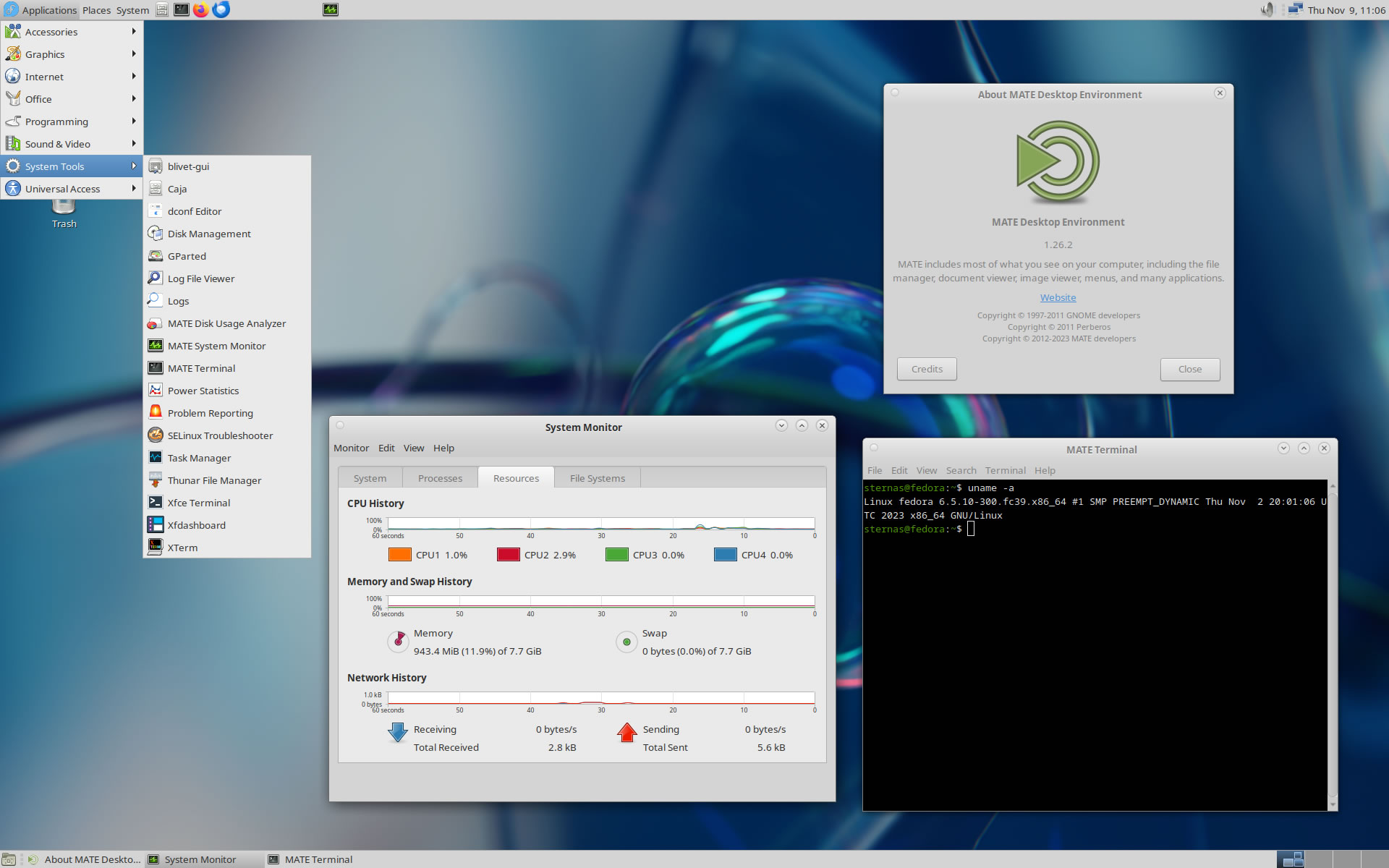
Task: Open Task Manager menu entry
Action: tap(227, 458)
